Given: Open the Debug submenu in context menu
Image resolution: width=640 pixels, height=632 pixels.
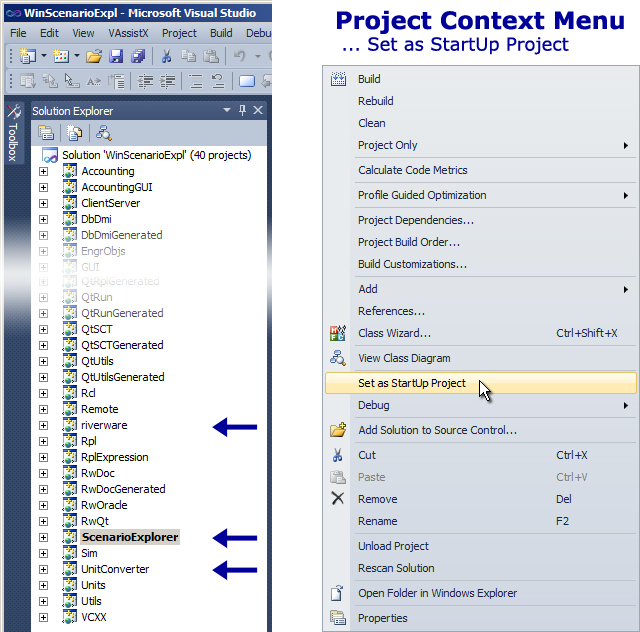Looking at the screenshot, I should (481, 405).
